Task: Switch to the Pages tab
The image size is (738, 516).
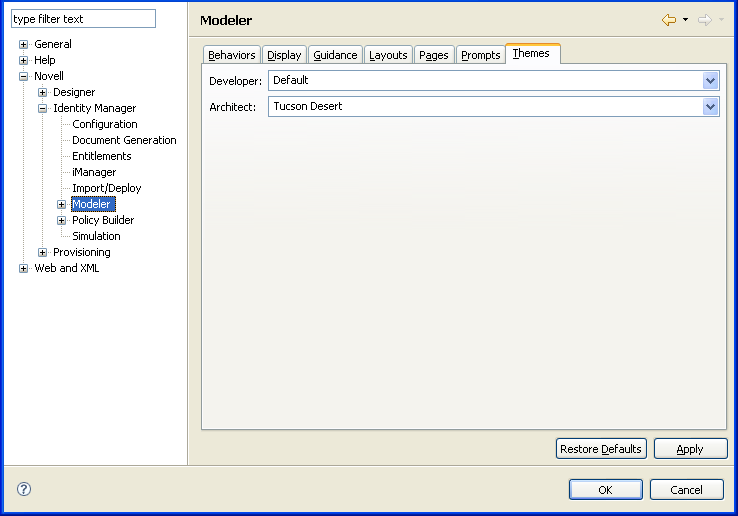Action: click(434, 55)
